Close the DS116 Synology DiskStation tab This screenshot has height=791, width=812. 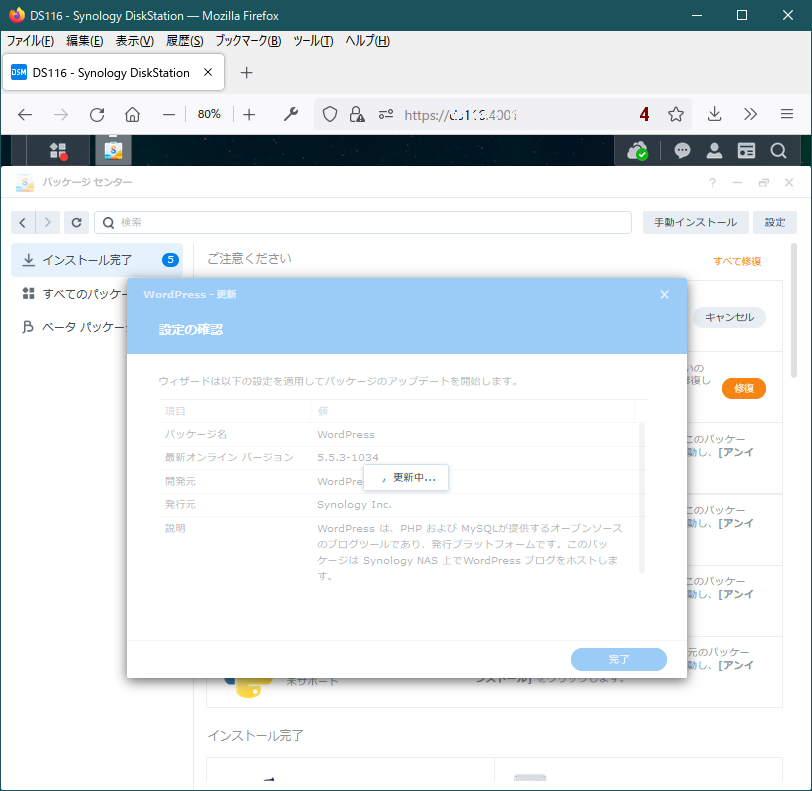click(x=208, y=73)
